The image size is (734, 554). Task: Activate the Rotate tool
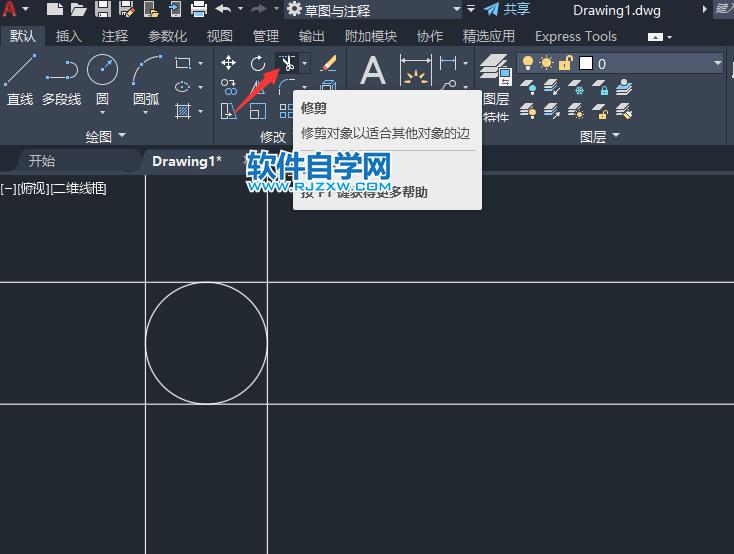click(x=257, y=63)
